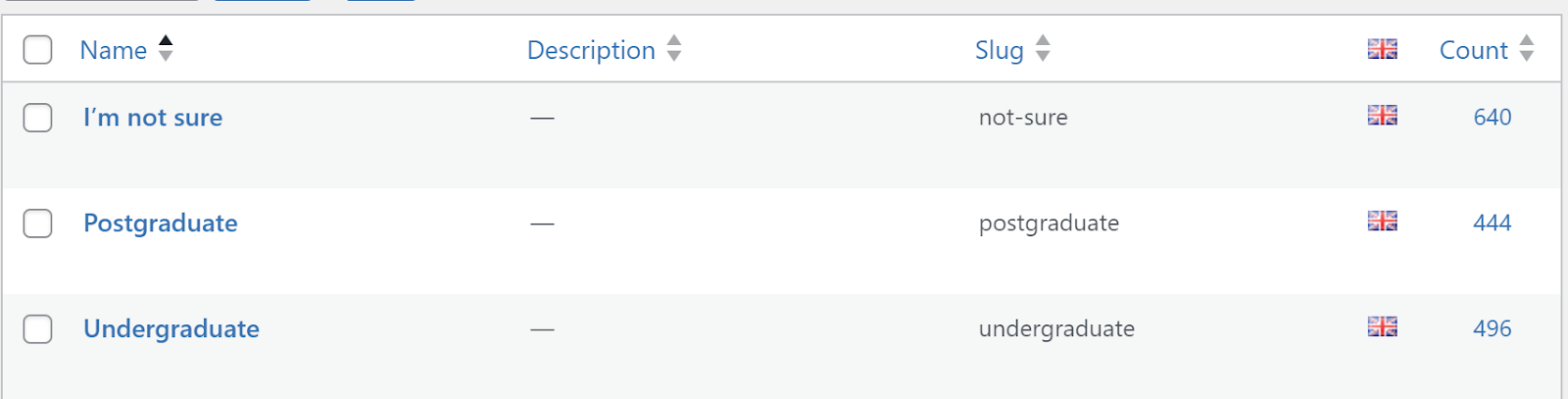Sort table by Slug column header
1568x399 pixels.
coord(1000,50)
